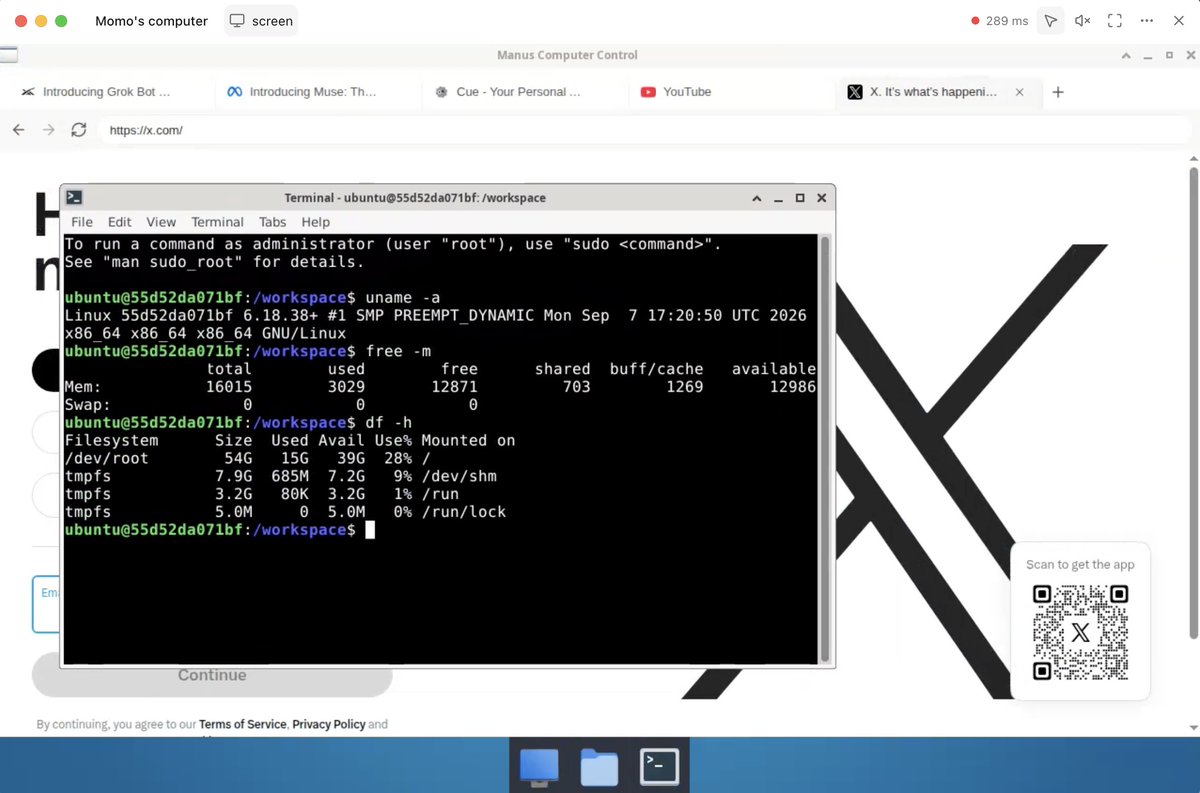The image size is (1200, 793).
Task: Open the desktop icon in the taskbar
Action: click(539, 767)
